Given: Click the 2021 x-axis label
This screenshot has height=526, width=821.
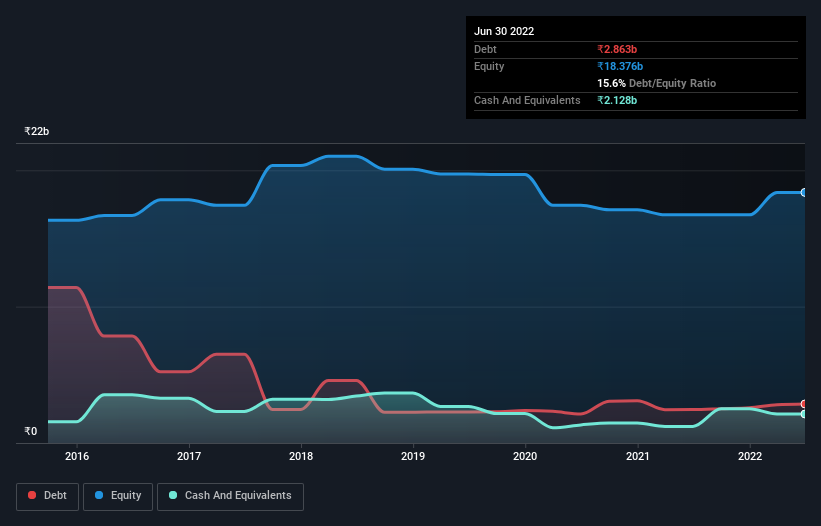Looking at the screenshot, I should [x=638, y=456].
